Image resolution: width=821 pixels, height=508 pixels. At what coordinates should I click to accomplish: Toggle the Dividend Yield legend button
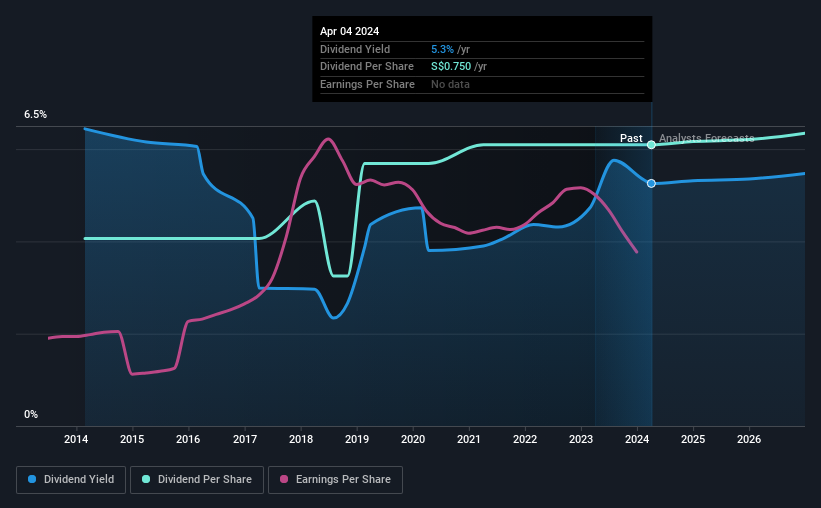[71, 480]
